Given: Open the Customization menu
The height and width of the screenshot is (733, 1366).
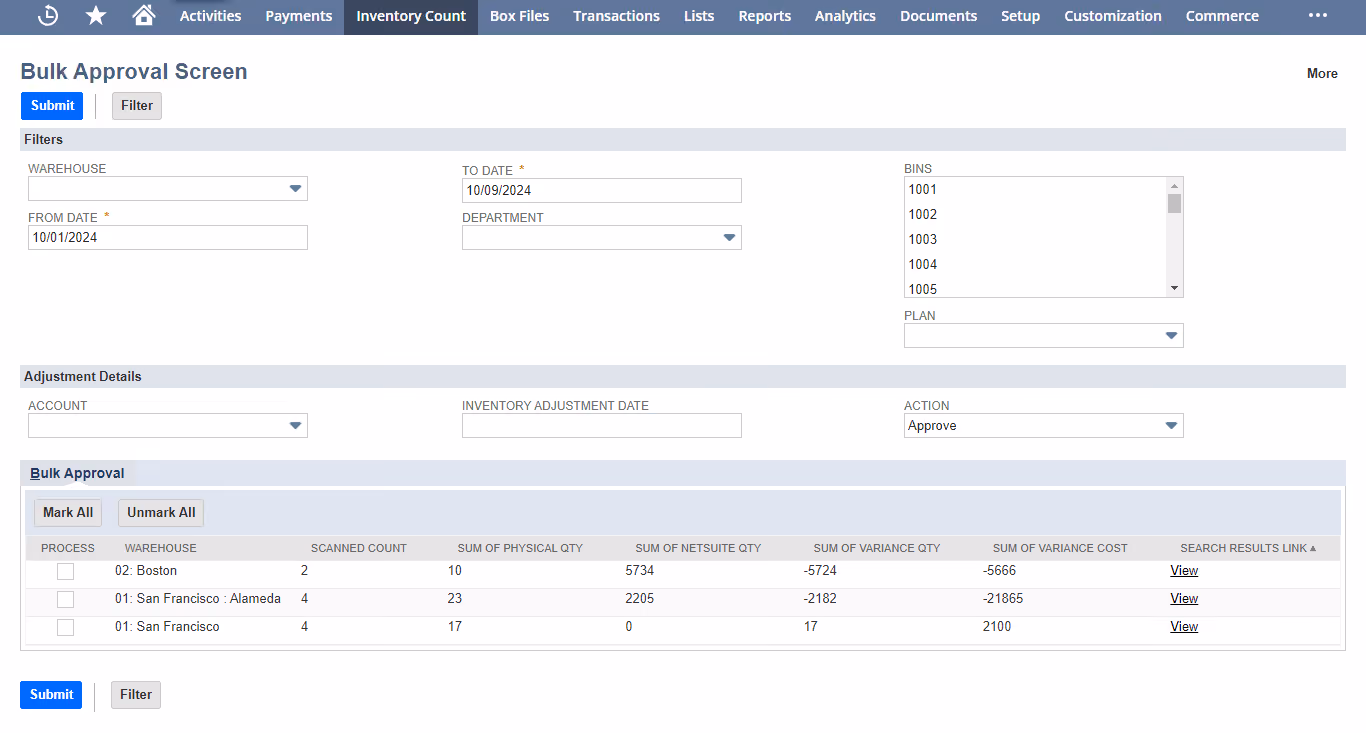Looking at the screenshot, I should click(1113, 16).
